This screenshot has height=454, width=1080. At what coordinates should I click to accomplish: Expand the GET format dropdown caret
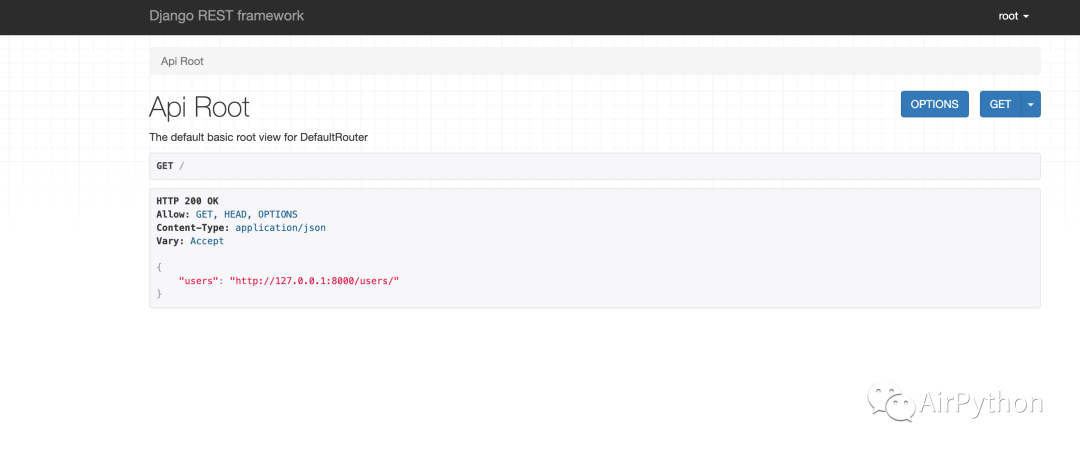pyautogui.click(x=1030, y=104)
